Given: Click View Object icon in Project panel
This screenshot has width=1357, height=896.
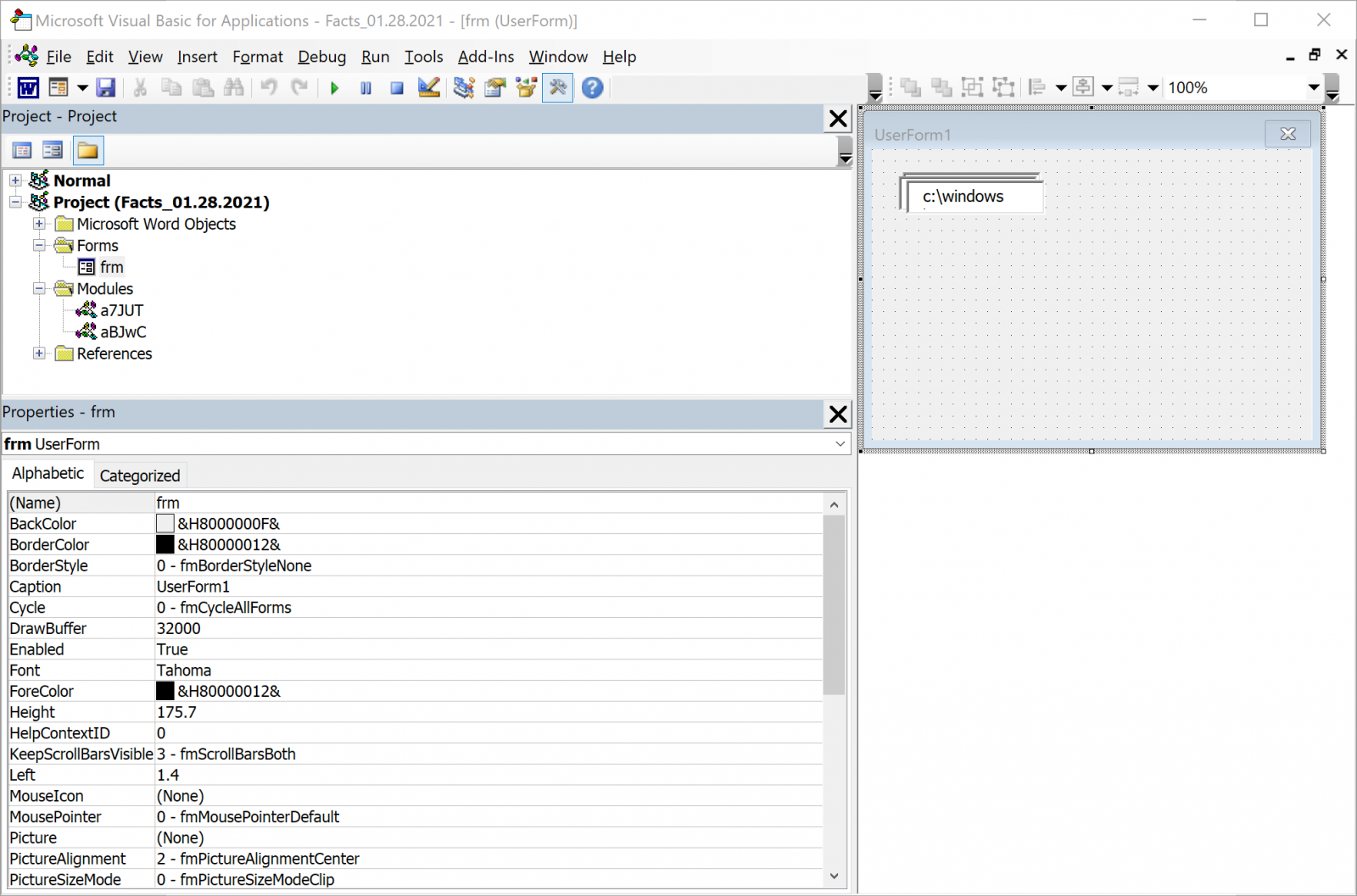Looking at the screenshot, I should coord(53,151).
